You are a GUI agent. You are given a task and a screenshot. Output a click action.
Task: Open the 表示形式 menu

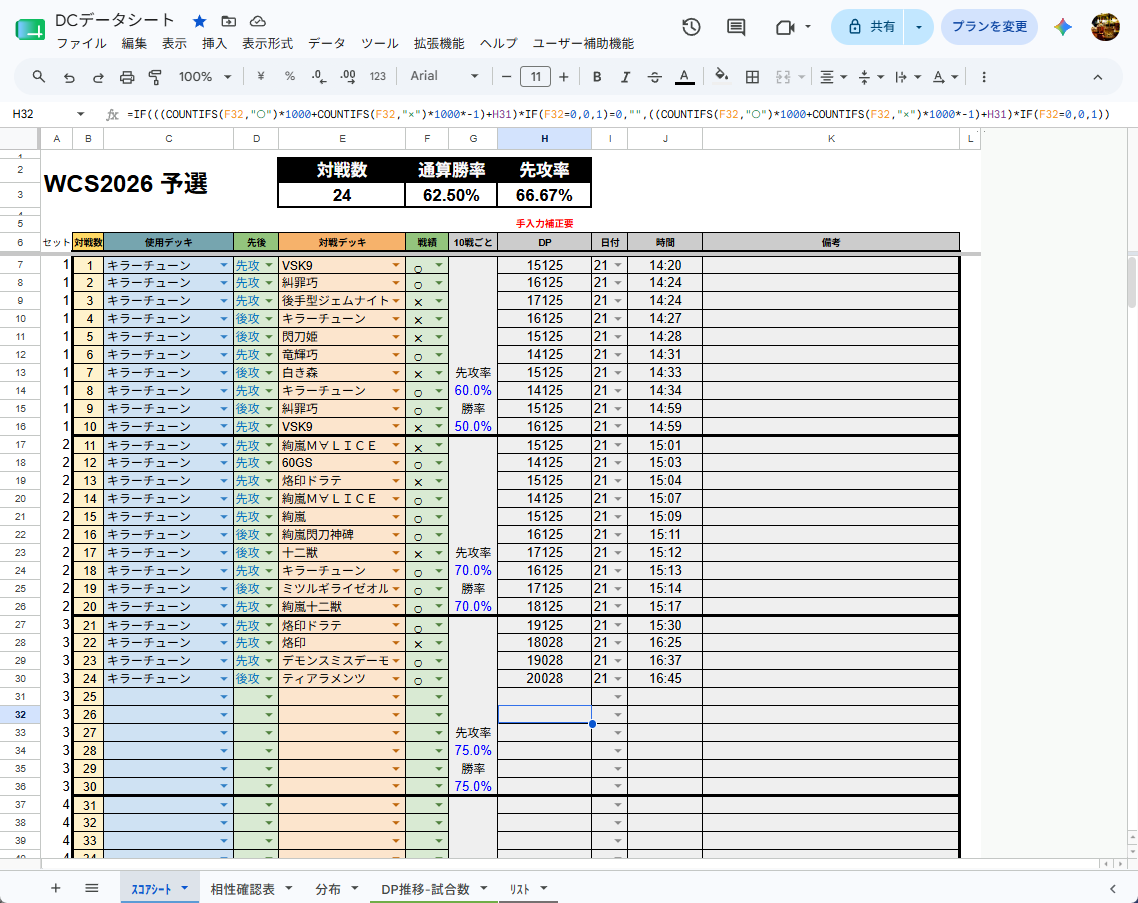pos(267,44)
